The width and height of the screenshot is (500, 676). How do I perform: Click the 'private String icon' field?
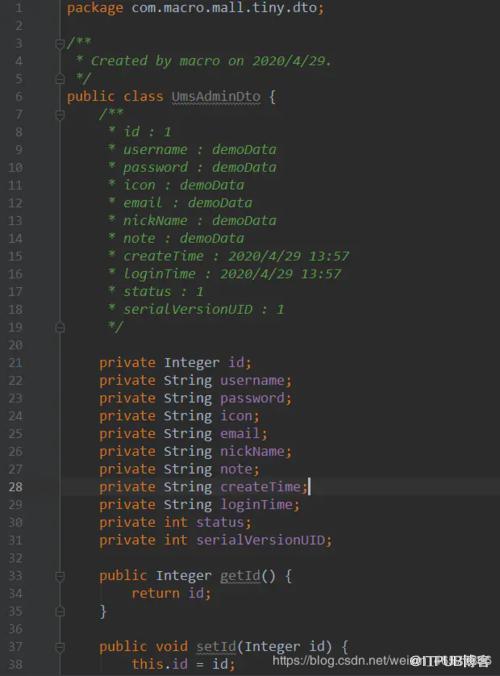pyautogui.click(x=180, y=416)
